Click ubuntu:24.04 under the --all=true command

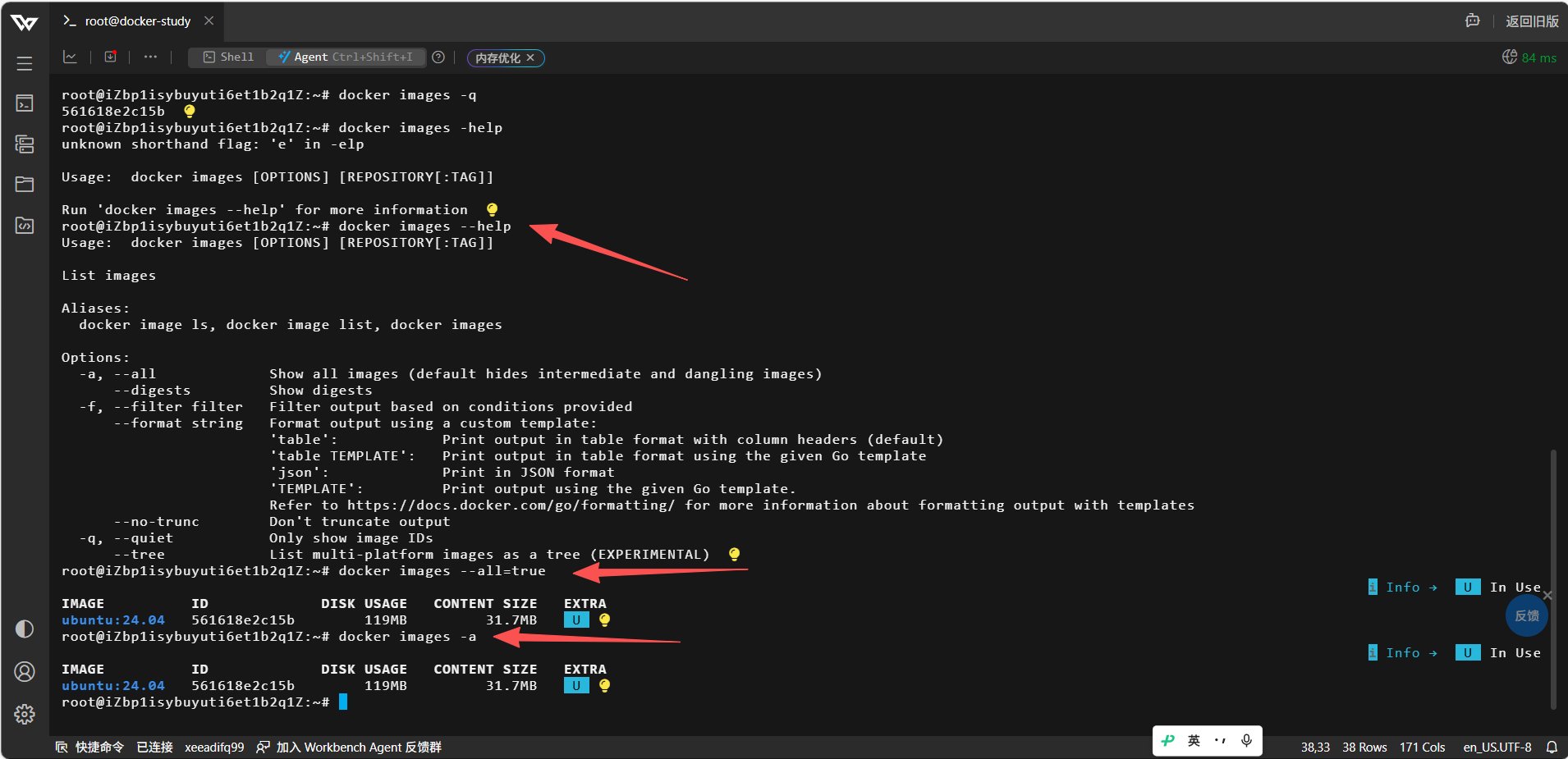click(x=113, y=620)
